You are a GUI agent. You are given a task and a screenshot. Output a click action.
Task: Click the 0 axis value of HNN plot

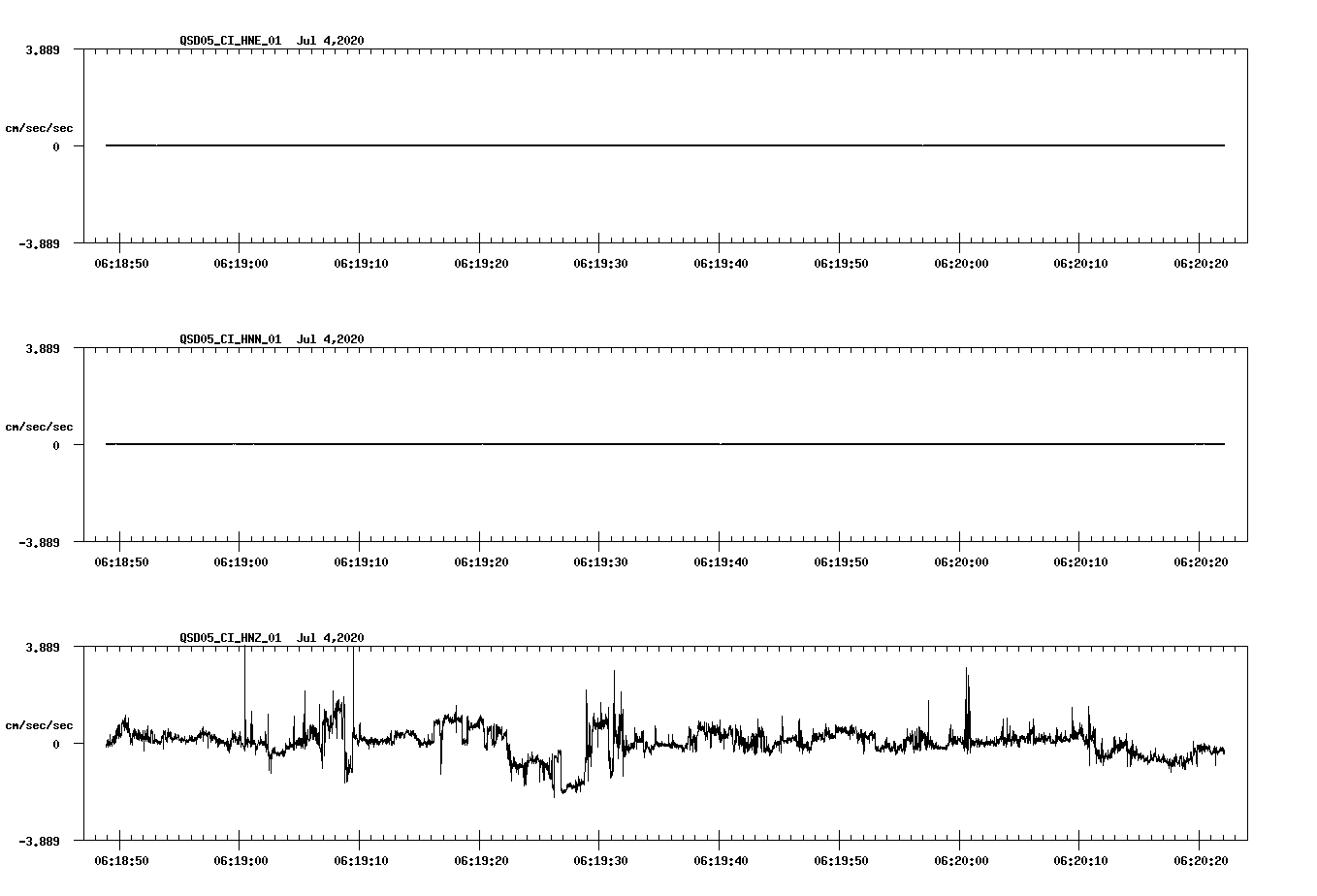pos(56,445)
